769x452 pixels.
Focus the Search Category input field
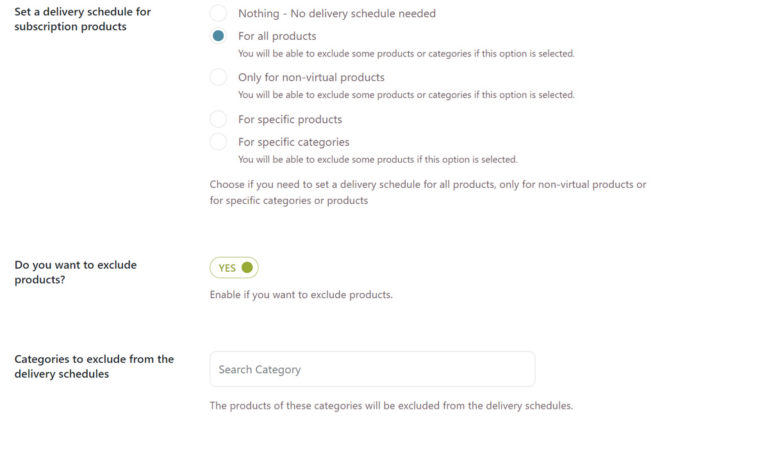[x=372, y=369]
